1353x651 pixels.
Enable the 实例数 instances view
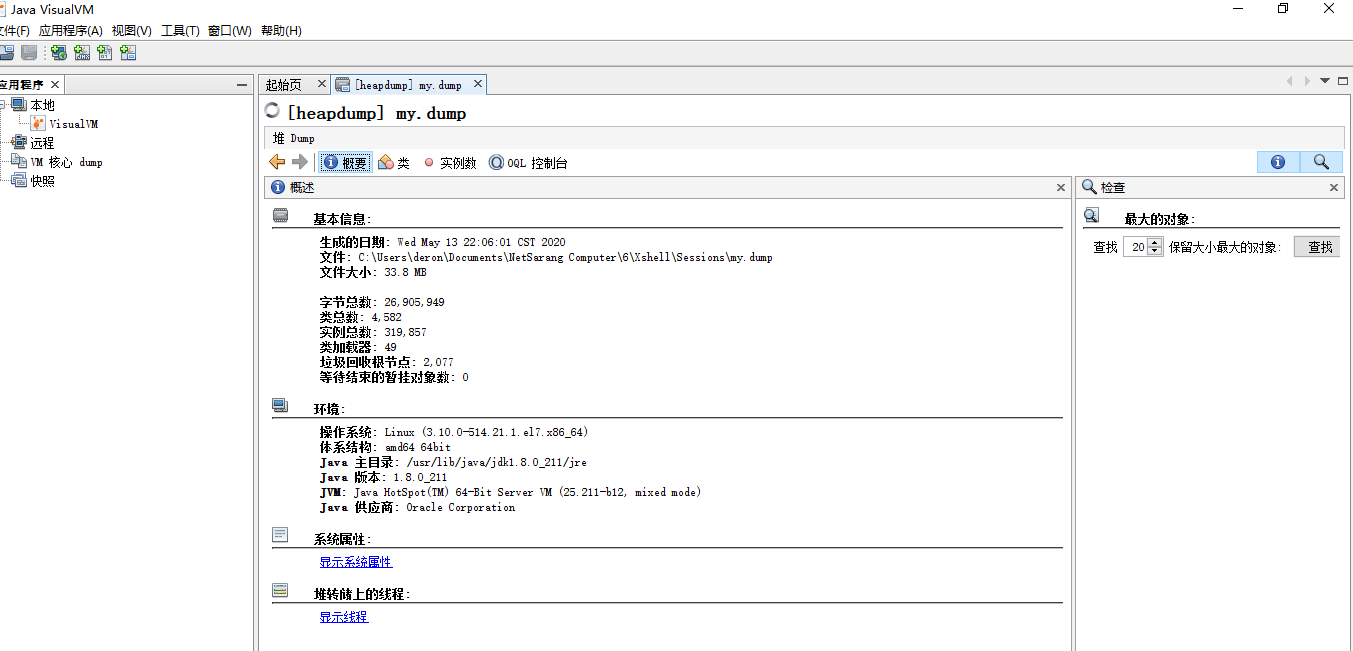click(x=449, y=161)
